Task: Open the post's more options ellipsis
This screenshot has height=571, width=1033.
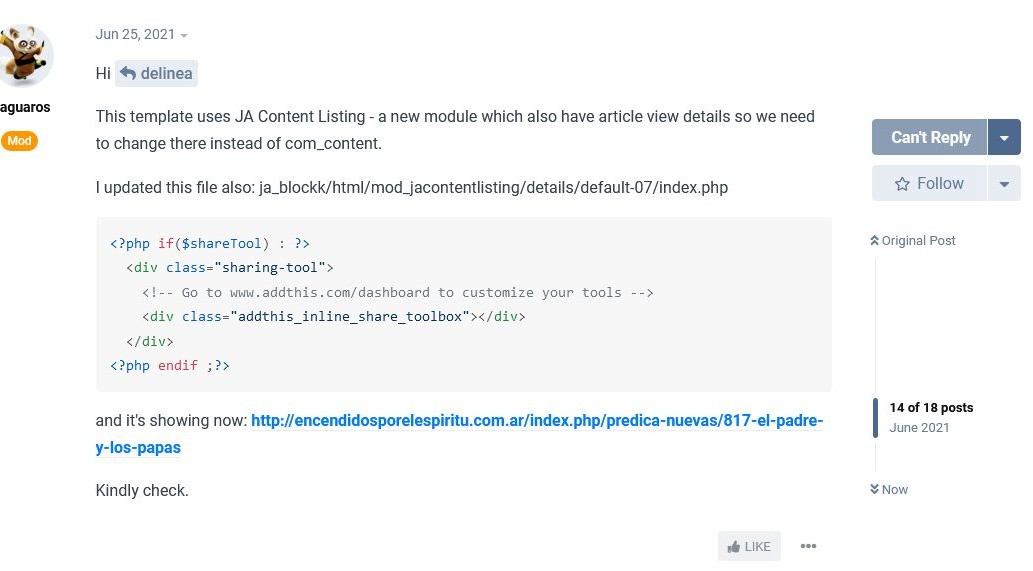Action: (808, 546)
